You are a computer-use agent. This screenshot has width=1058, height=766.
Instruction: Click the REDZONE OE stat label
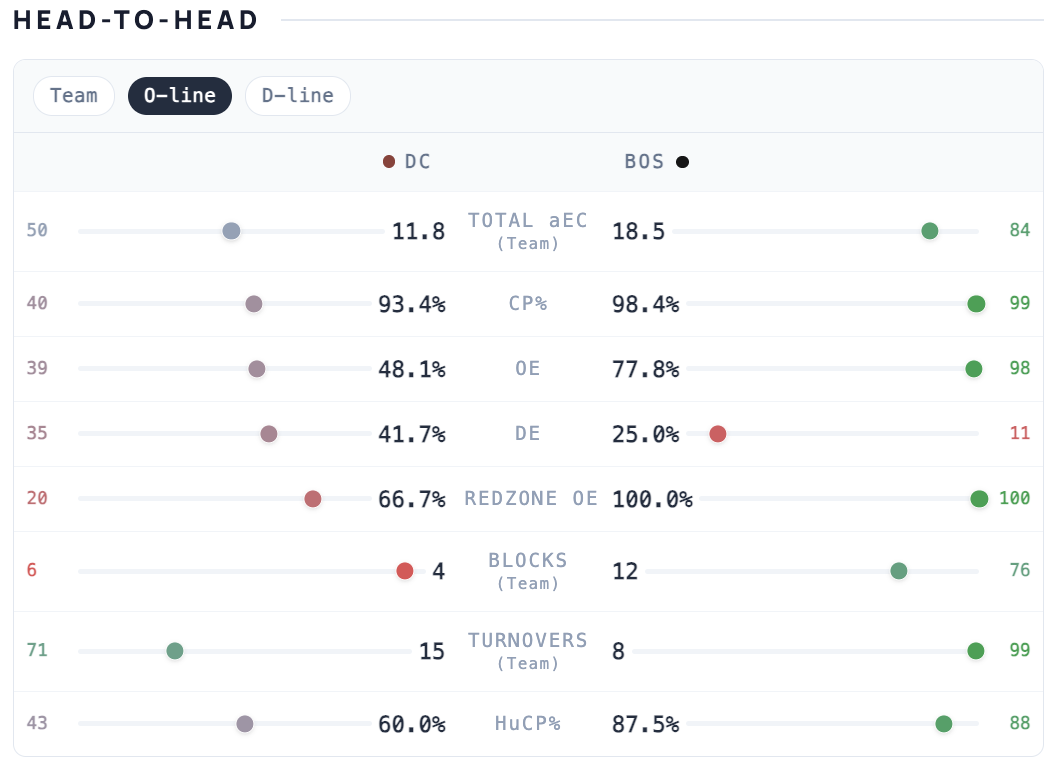(x=530, y=498)
